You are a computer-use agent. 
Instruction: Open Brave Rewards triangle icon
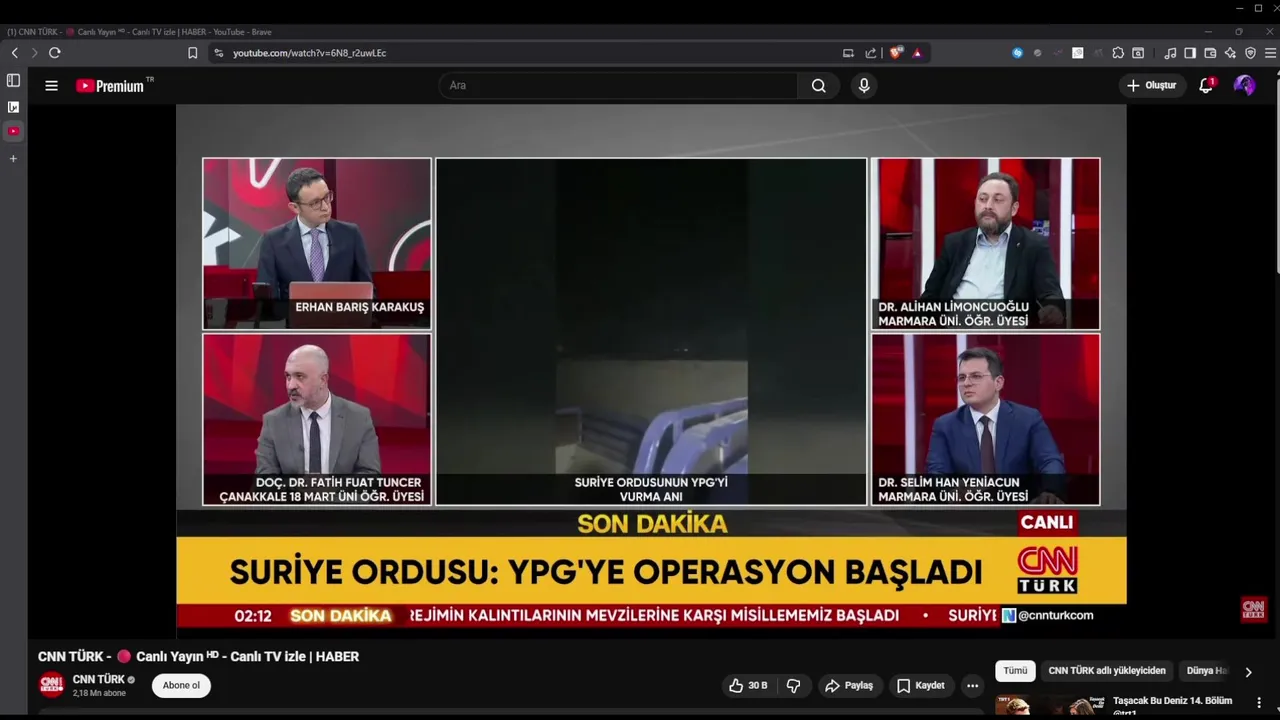coord(917,53)
